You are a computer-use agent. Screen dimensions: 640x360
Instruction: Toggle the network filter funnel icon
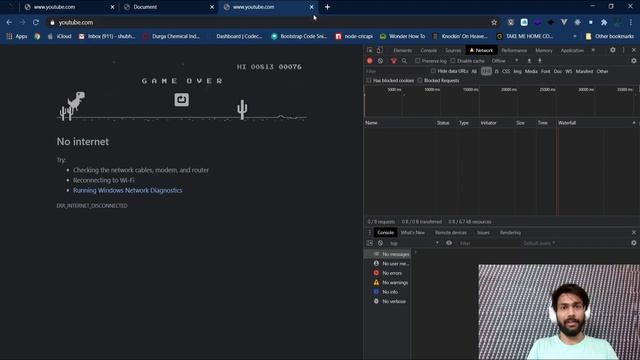(393, 61)
